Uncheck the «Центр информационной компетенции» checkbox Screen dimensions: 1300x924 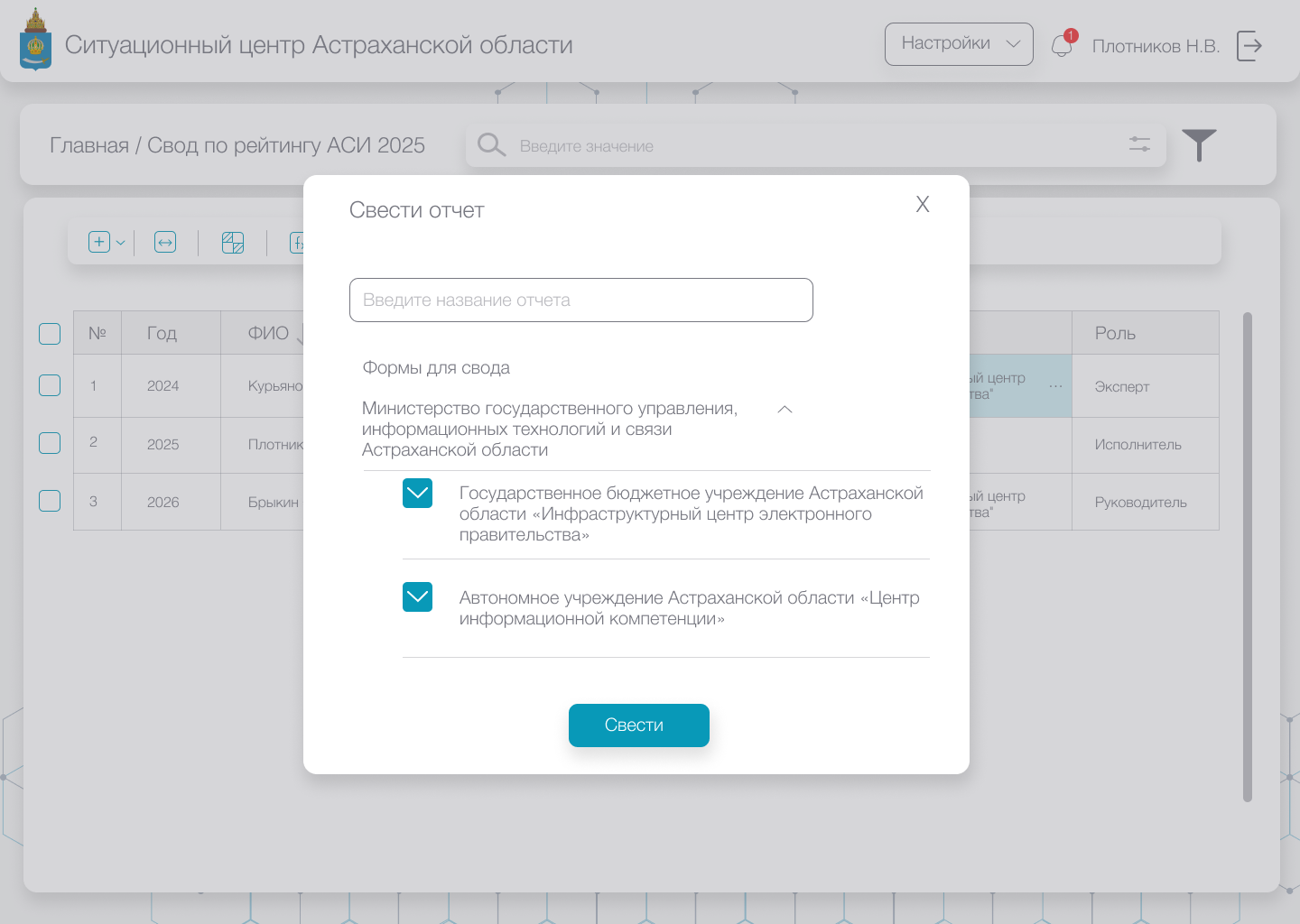coord(417,597)
